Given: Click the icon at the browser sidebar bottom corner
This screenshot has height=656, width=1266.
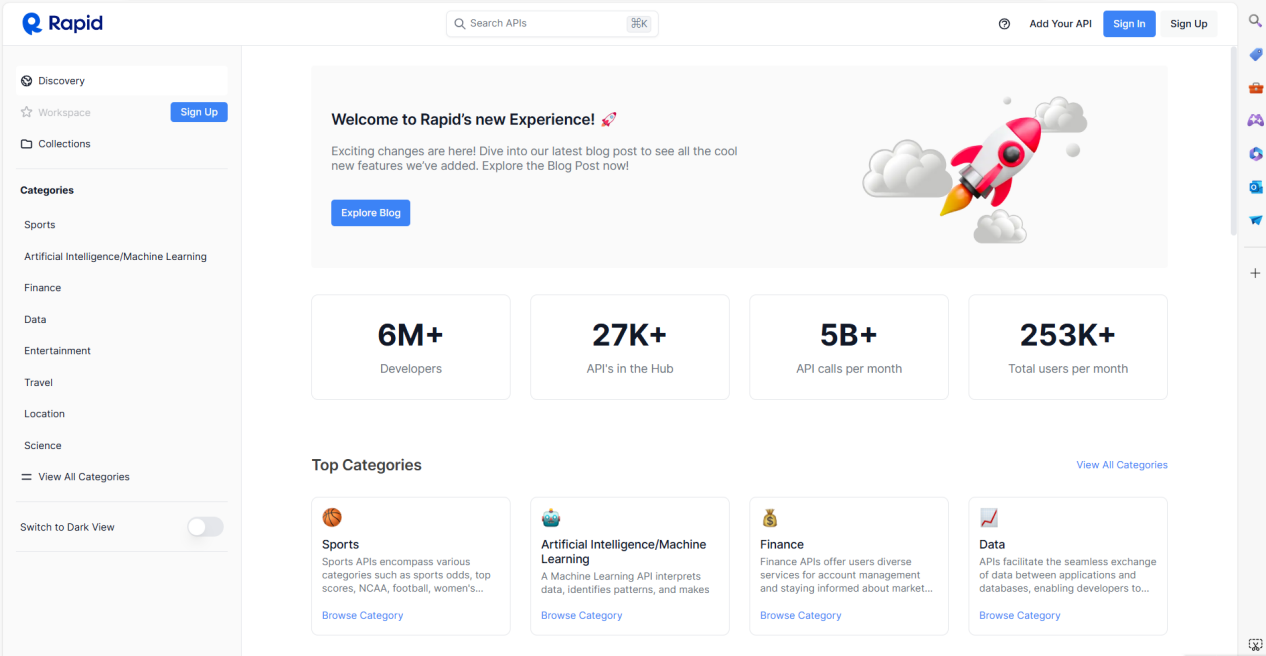Looking at the screenshot, I should click(x=1256, y=645).
